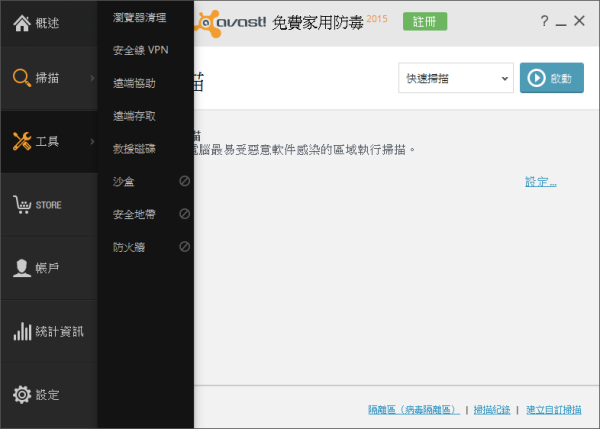Screen dimensions: 600x429
Task: Select 沙盒 menu item
Action: click(124, 181)
